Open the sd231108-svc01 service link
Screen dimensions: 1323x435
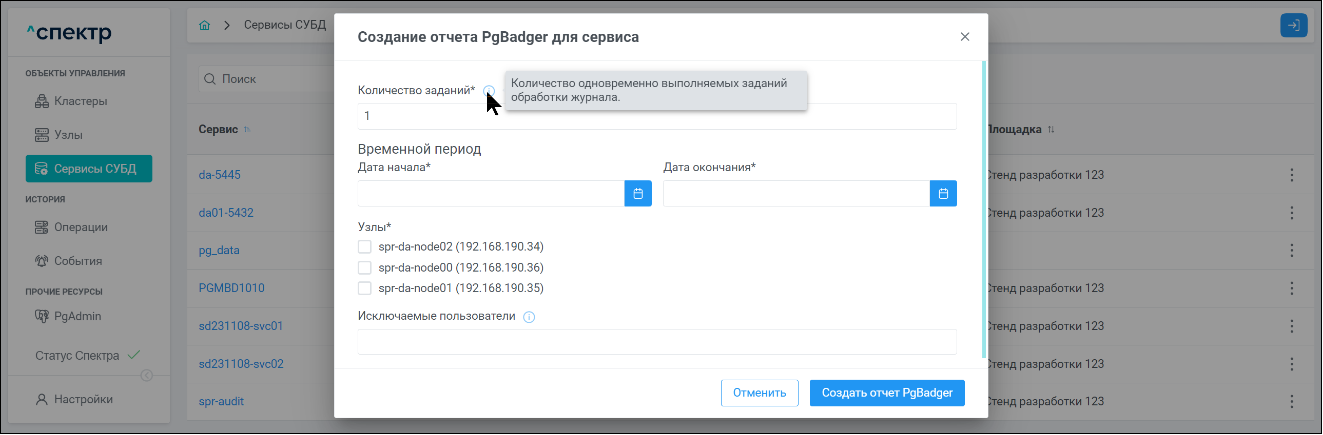(x=241, y=326)
